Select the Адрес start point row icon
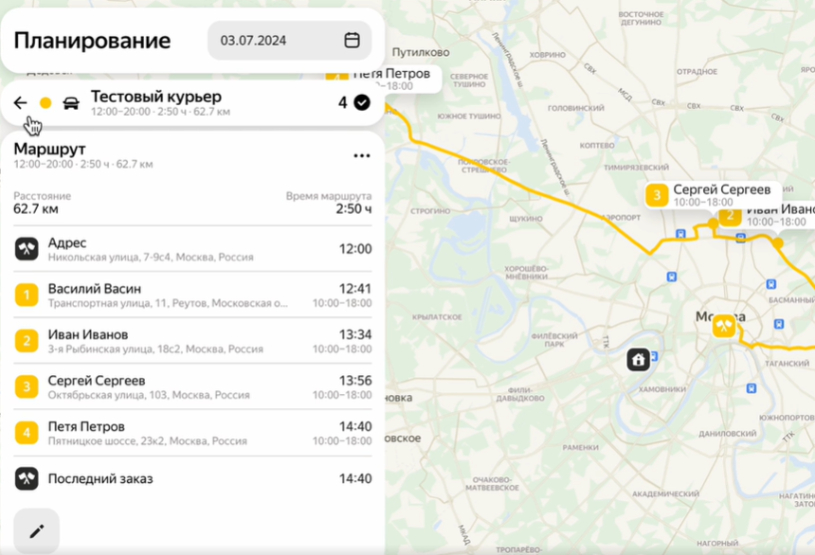815x555 pixels. [27, 249]
